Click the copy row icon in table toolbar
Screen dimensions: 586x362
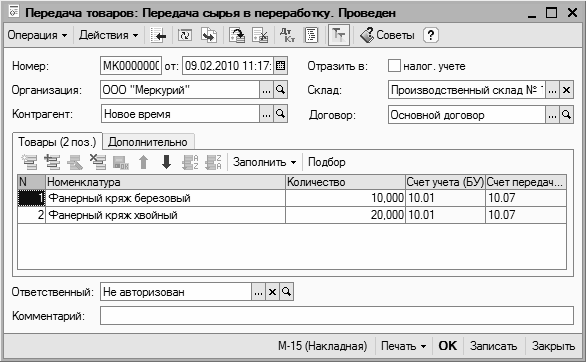point(52,162)
